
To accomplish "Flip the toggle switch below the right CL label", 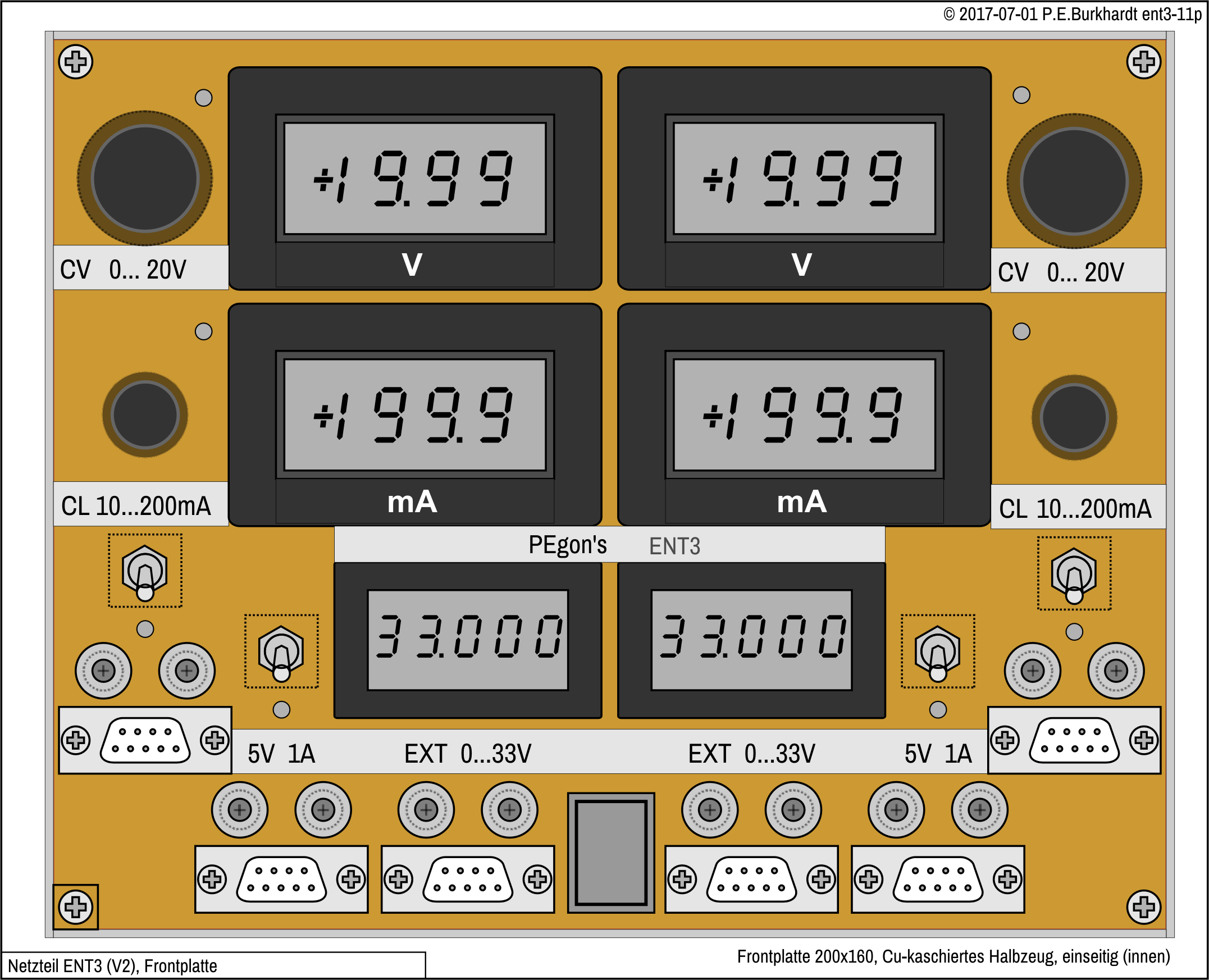I will (1074, 574).
